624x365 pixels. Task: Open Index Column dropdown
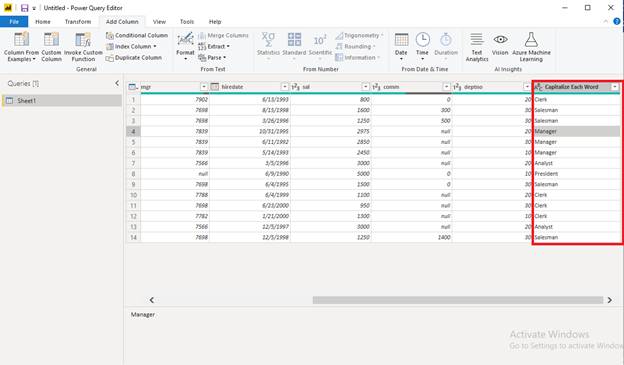coord(131,47)
